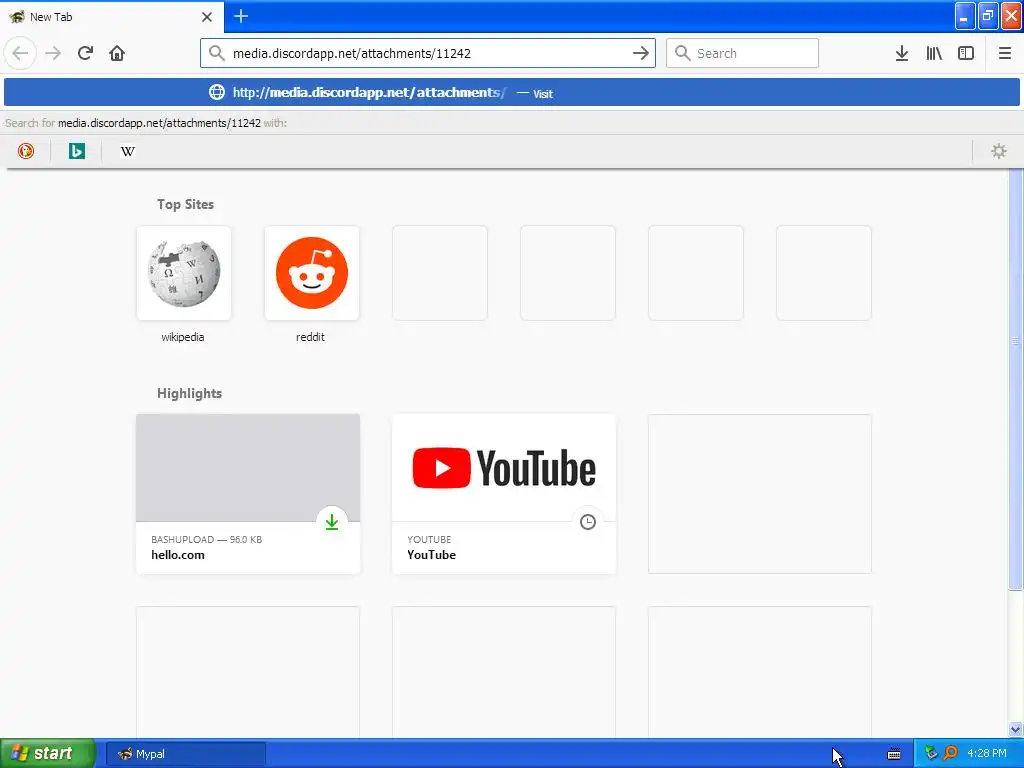Click the scrollbar down arrow
The image size is (1024, 768).
pos(1015,729)
